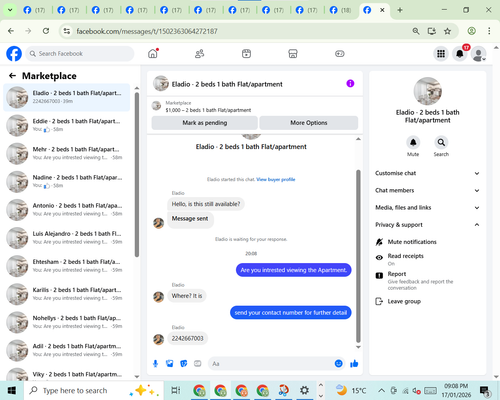Expand Media, files and links section

427,207
